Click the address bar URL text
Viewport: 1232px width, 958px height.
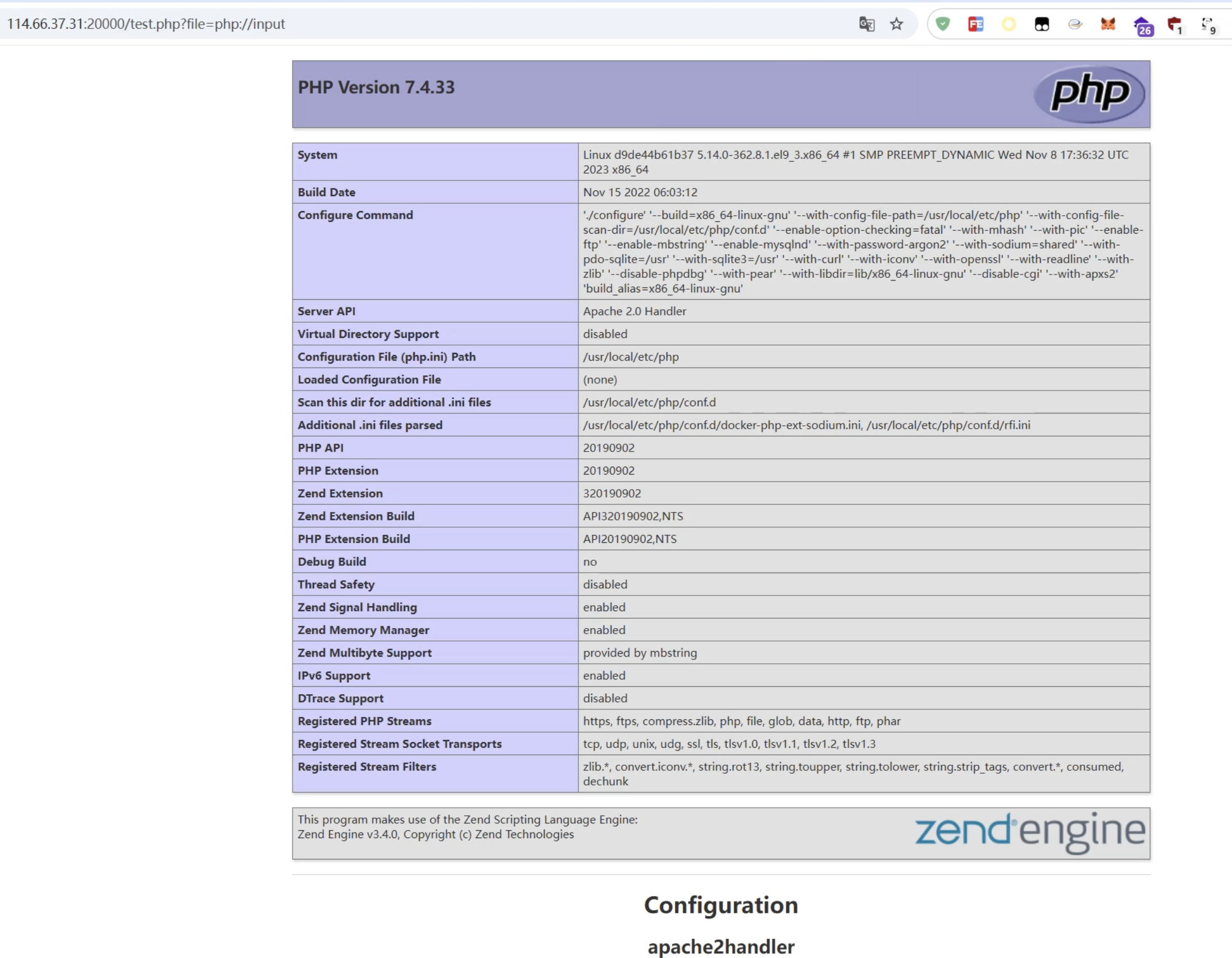click(146, 24)
